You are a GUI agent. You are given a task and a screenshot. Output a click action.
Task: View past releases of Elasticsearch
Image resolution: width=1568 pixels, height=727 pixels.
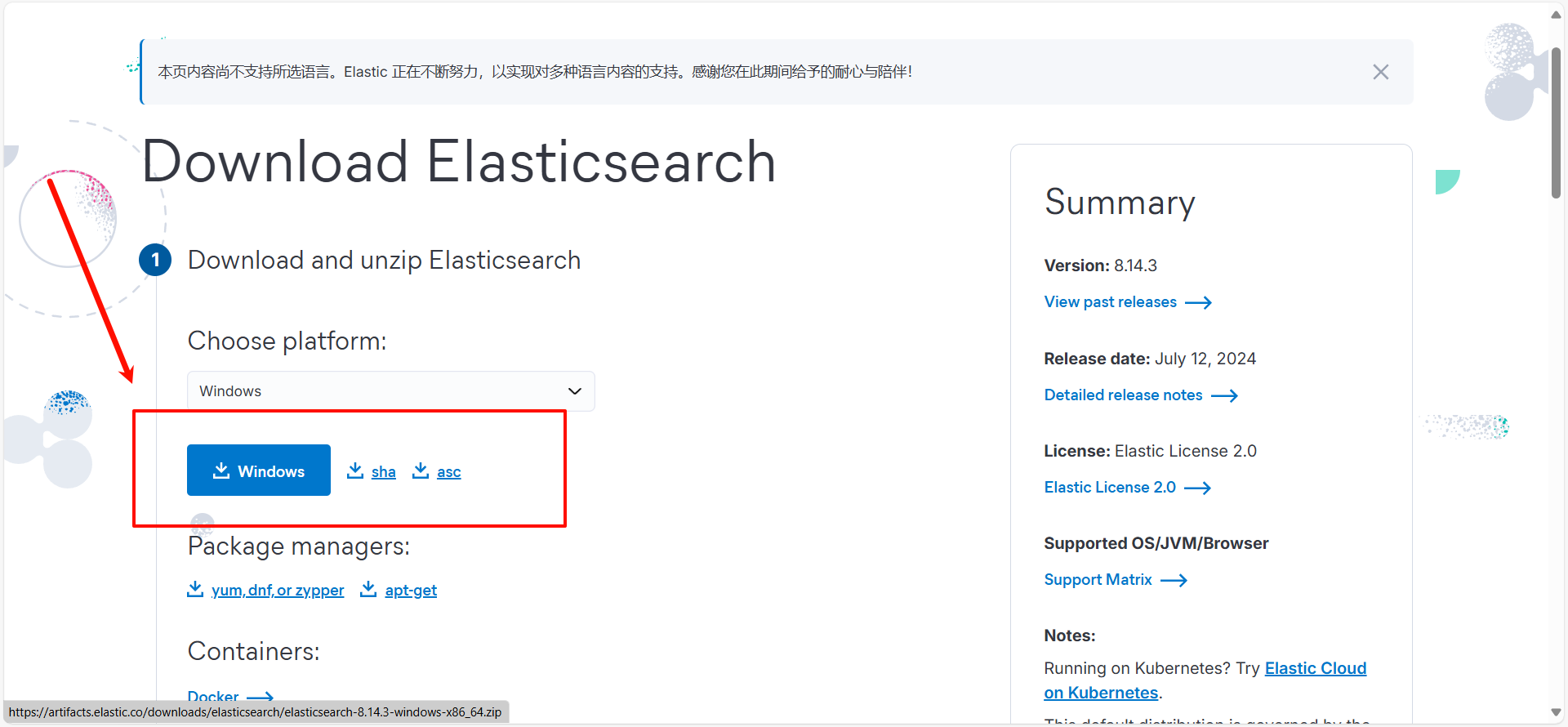1110,302
